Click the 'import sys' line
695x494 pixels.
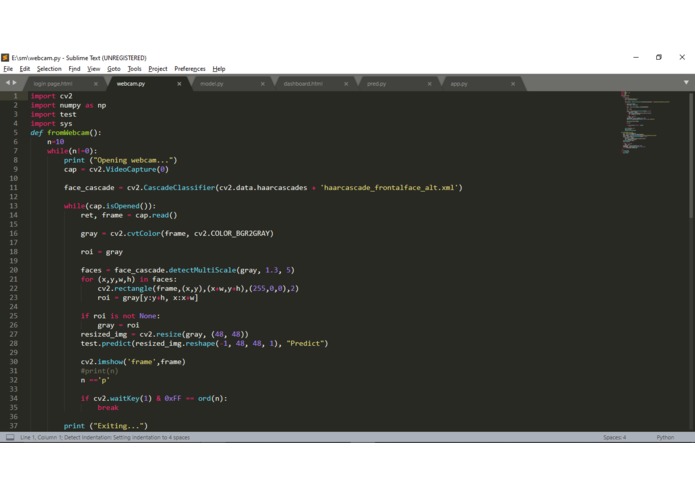pos(51,124)
